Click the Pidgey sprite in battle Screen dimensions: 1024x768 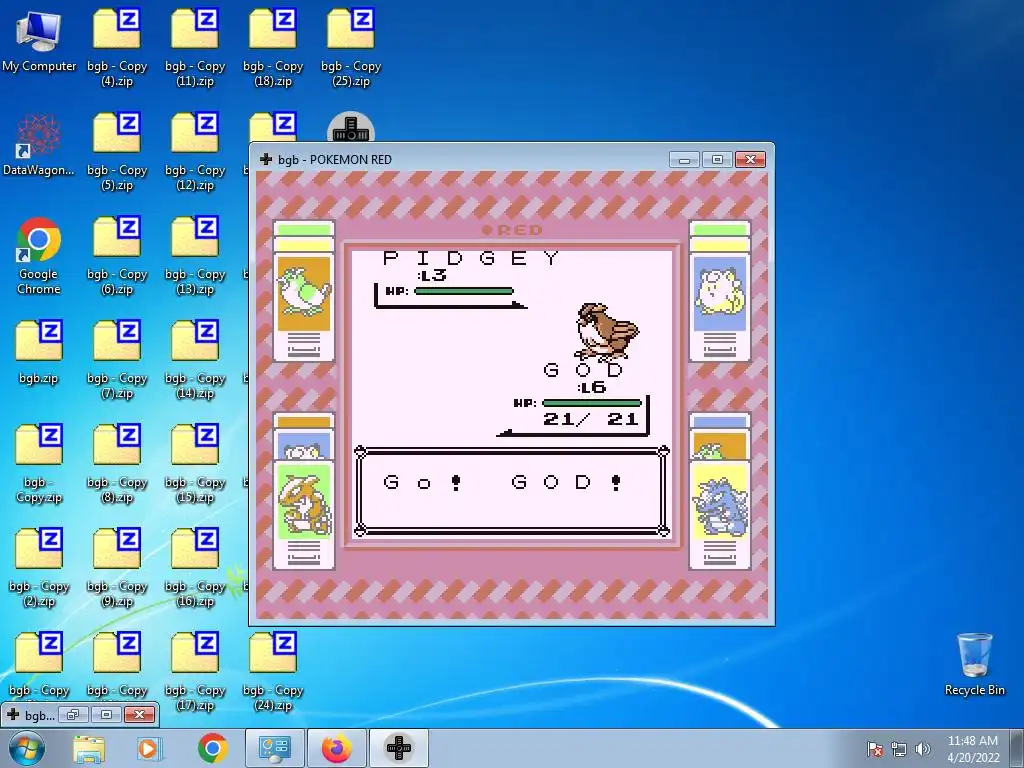606,331
